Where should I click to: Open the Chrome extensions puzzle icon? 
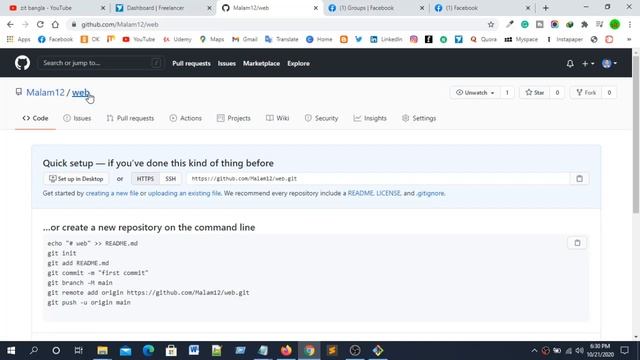point(584,24)
